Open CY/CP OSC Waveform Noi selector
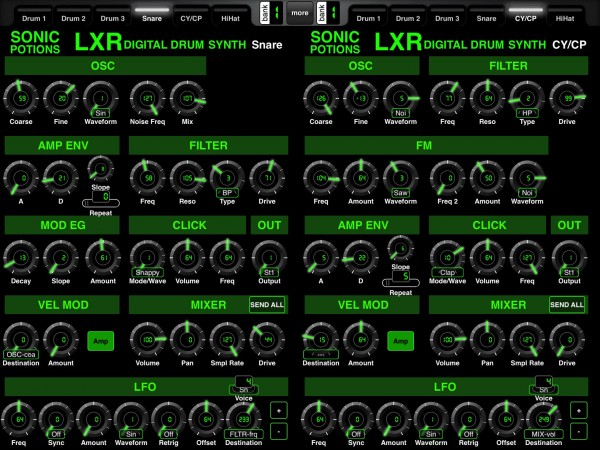600x450 pixels. point(401,113)
